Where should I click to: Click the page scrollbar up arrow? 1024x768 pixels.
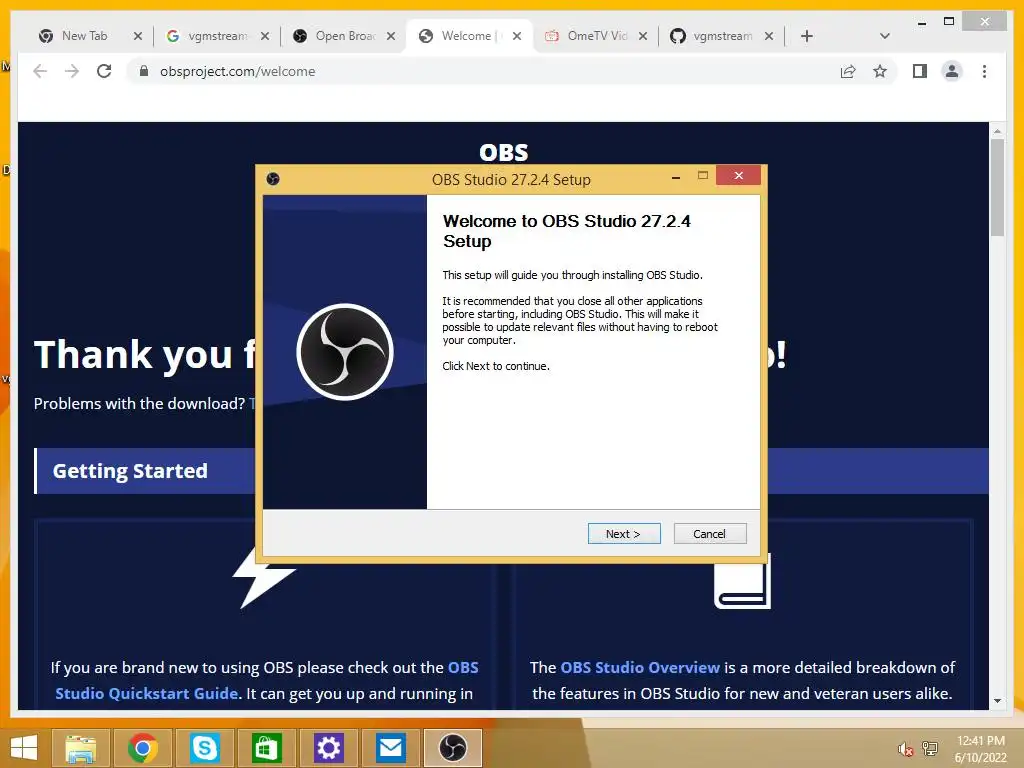pos(997,131)
